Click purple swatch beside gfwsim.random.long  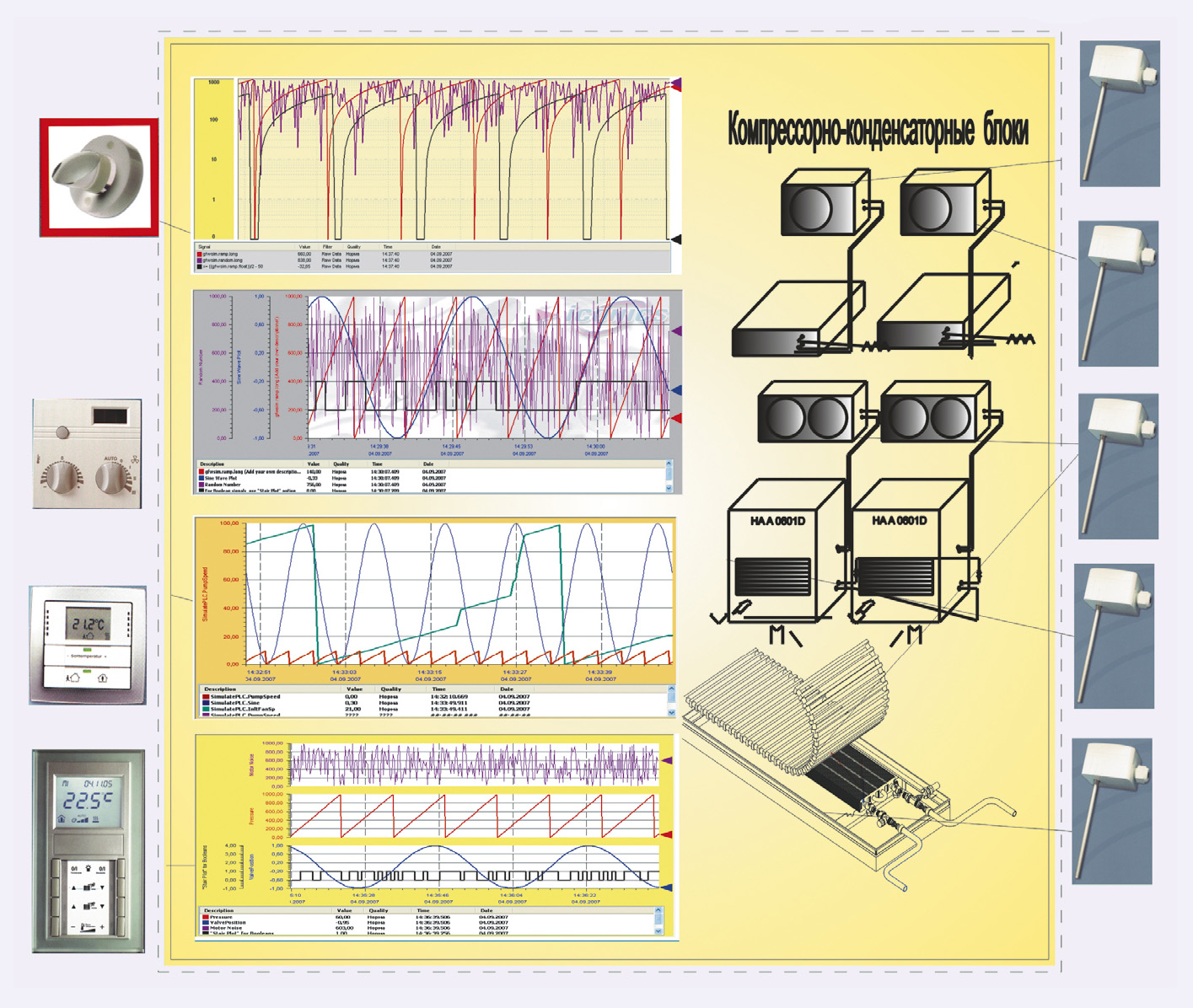tap(200, 260)
